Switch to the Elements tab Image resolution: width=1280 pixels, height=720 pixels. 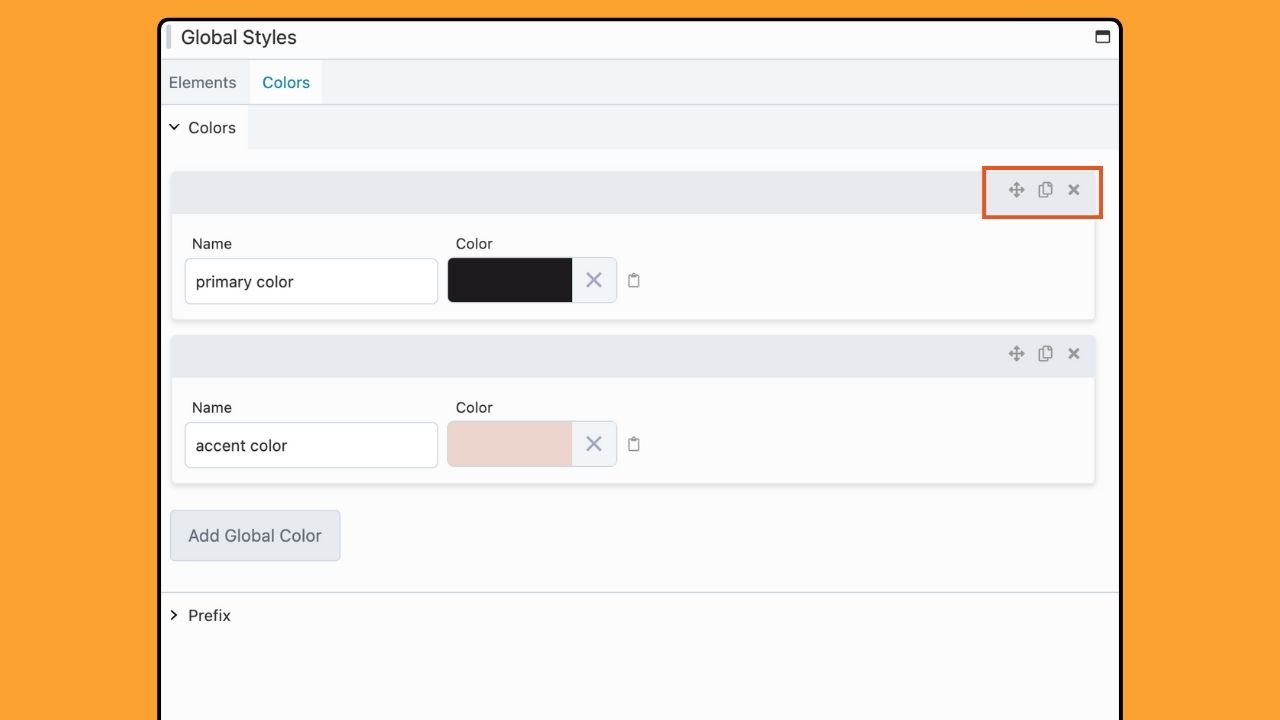tap(203, 83)
